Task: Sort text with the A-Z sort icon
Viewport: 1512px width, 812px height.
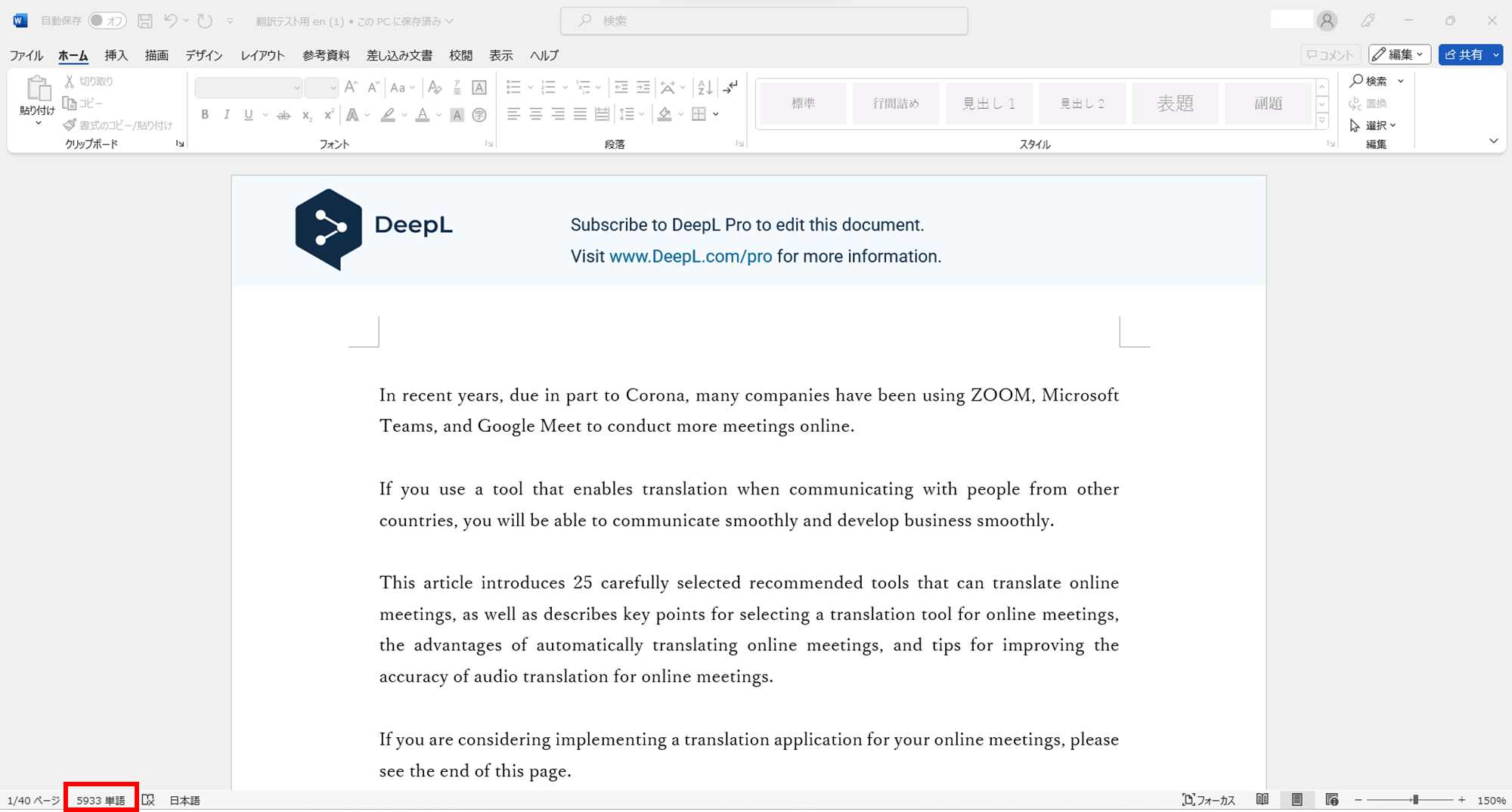Action: click(705, 87)
